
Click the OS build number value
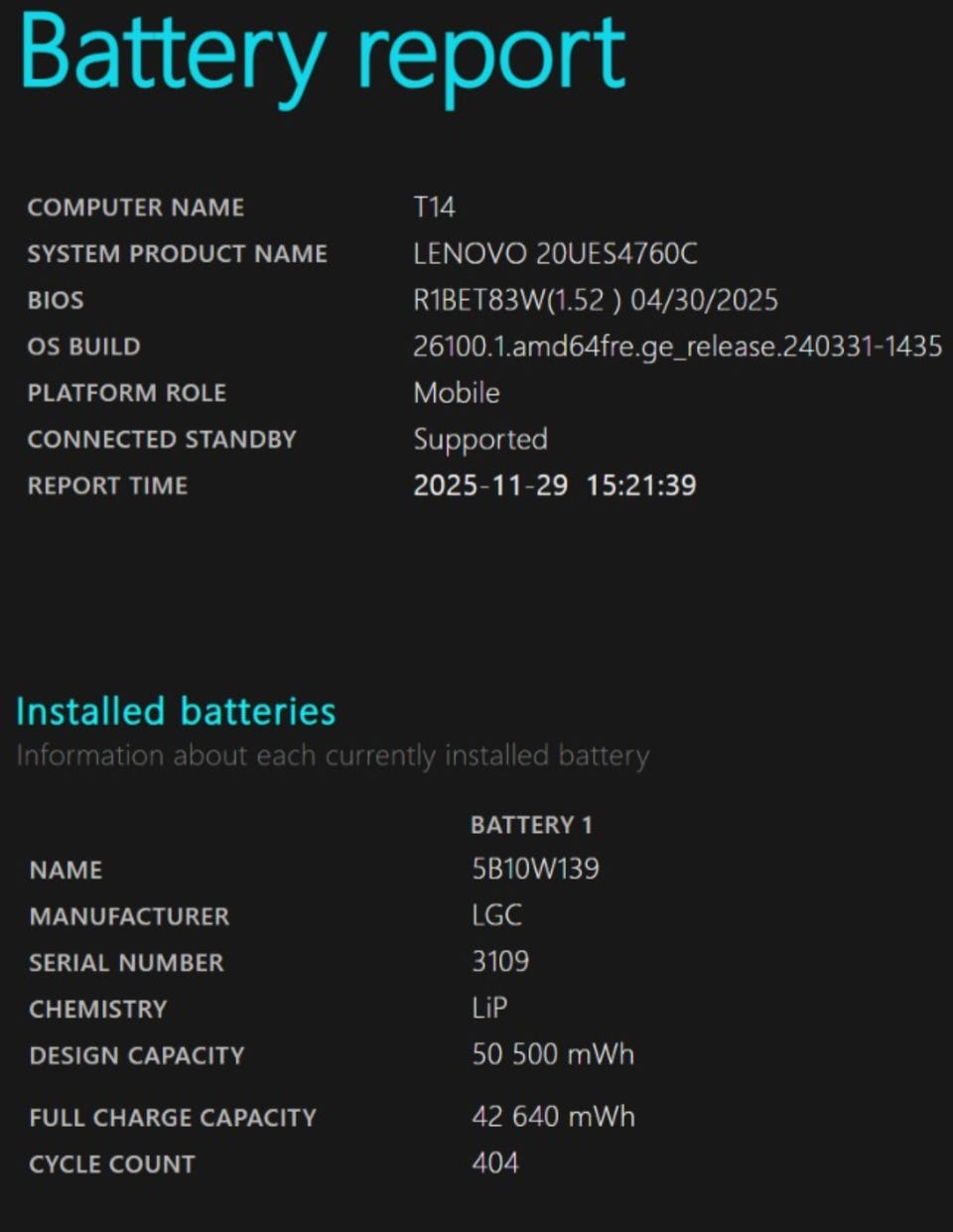click(677, 346)
